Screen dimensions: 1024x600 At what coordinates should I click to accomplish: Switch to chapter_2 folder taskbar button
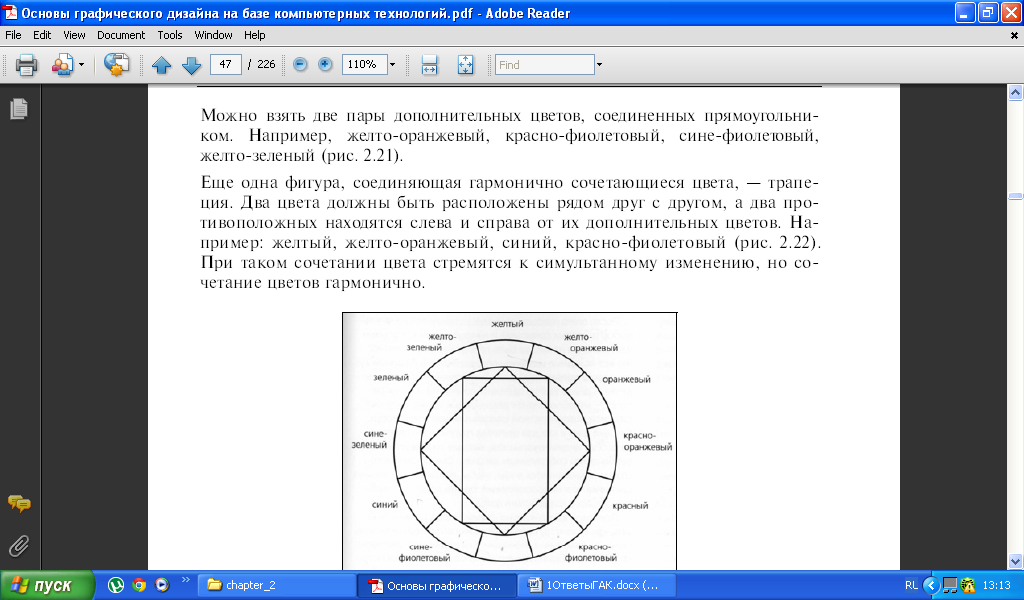pos(277,585)
